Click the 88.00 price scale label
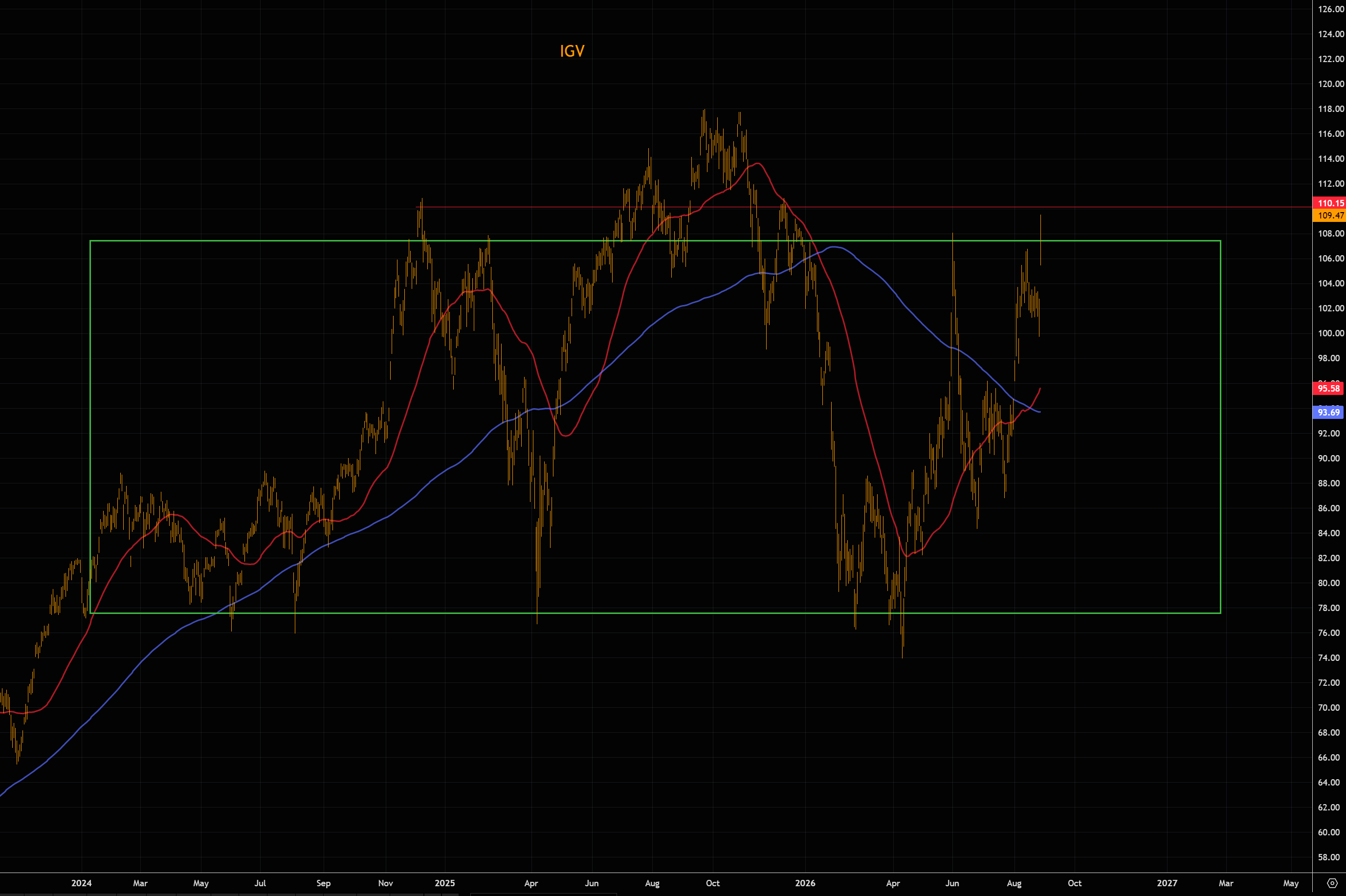 pos(1329,483)
